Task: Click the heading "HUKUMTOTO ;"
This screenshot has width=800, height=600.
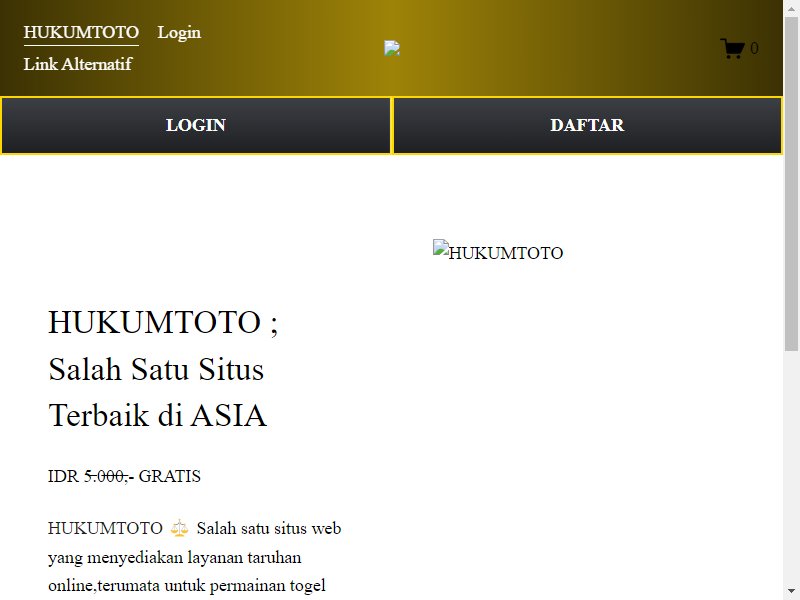Action: tap(163, 322)
